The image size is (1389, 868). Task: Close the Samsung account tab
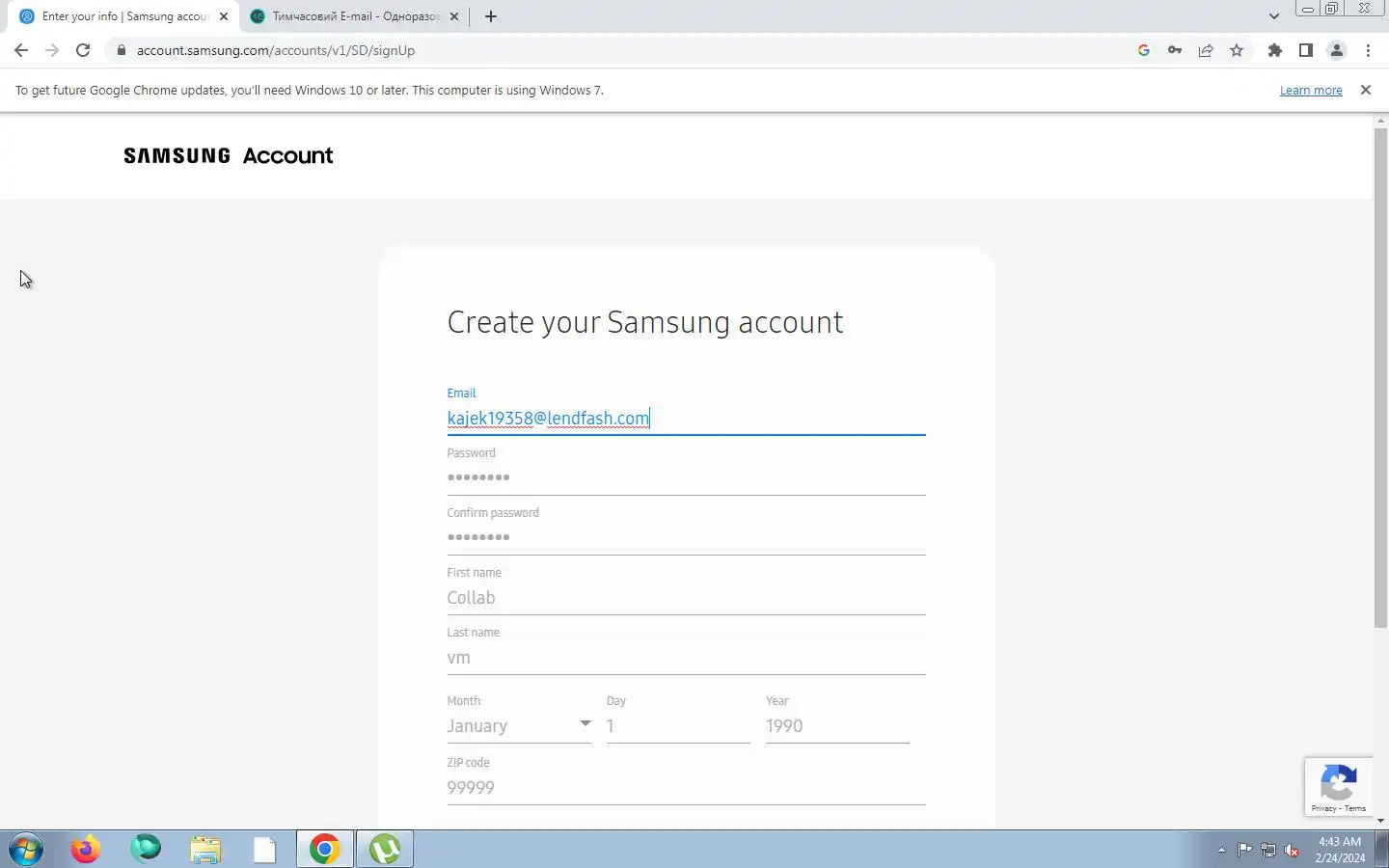tap(224, 16)
